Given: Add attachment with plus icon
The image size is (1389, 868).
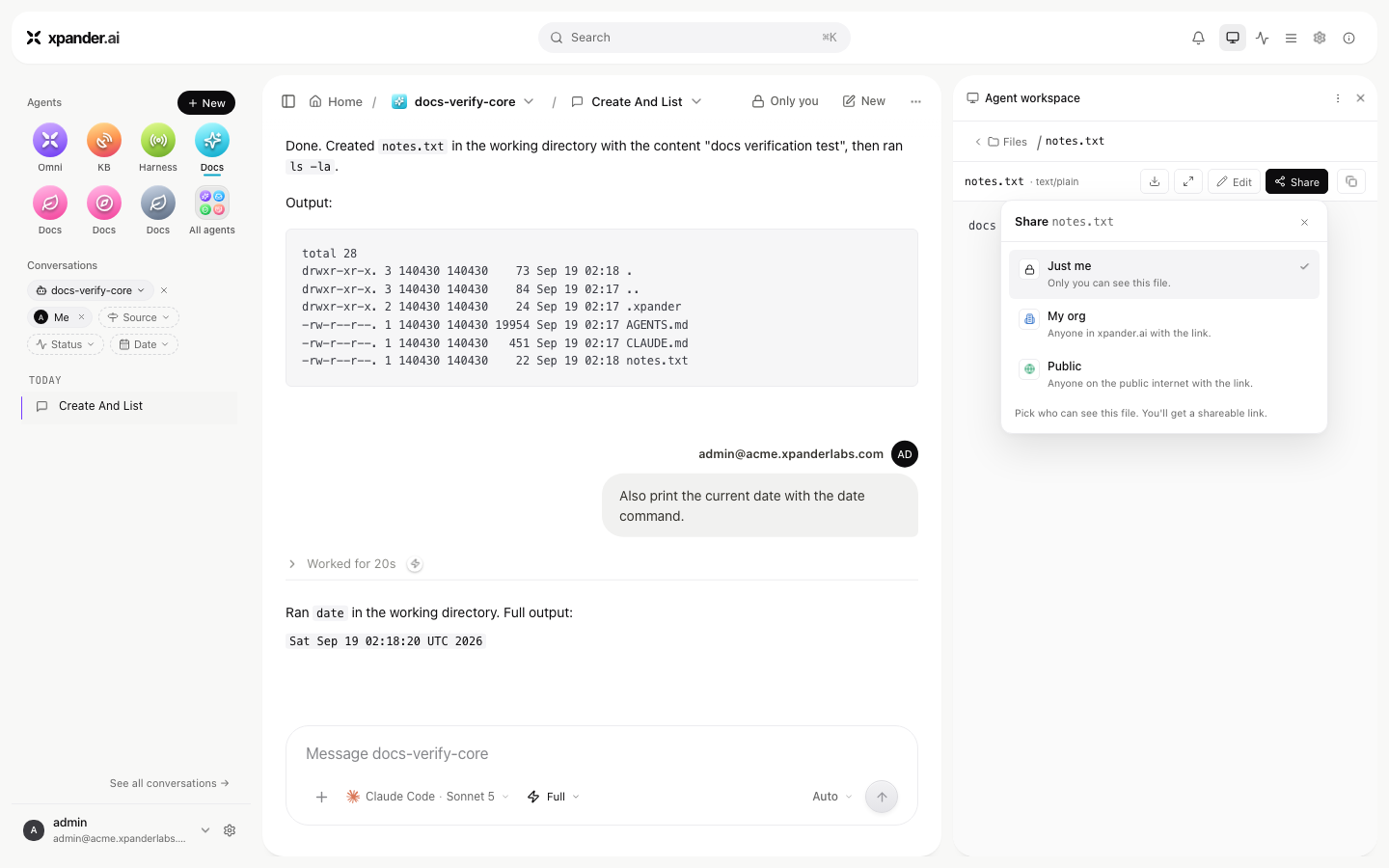Looking at the screenshot, I should pyautogui.click(x=322, y=797).
